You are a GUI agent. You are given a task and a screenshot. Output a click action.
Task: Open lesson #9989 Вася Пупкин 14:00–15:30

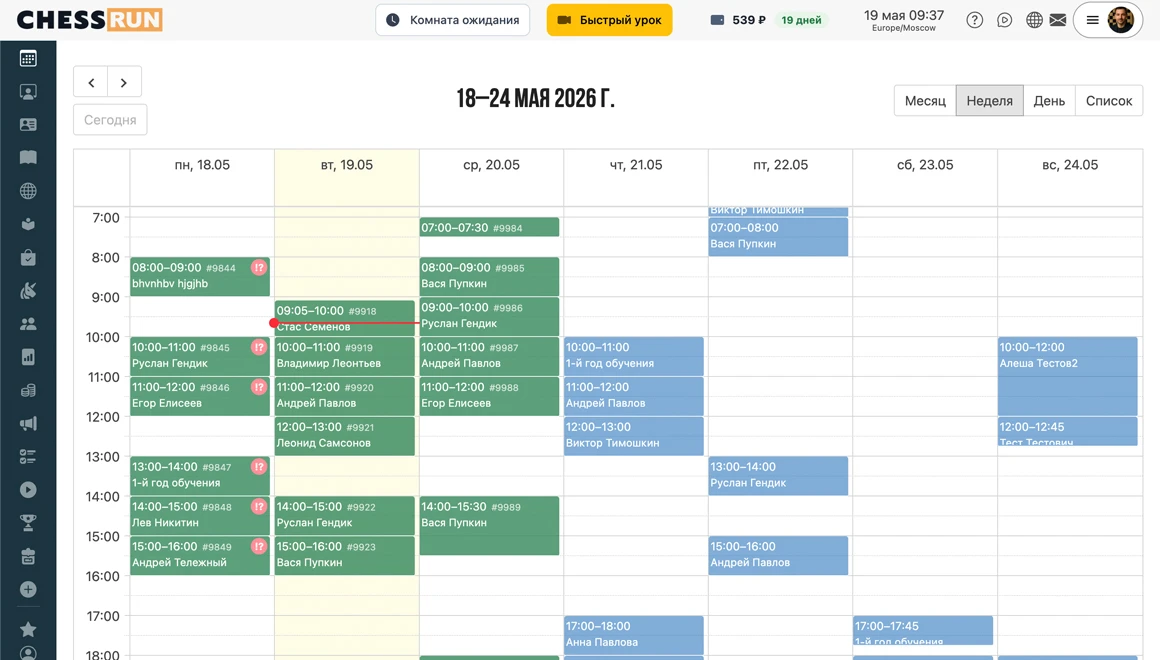pos(489,525)
